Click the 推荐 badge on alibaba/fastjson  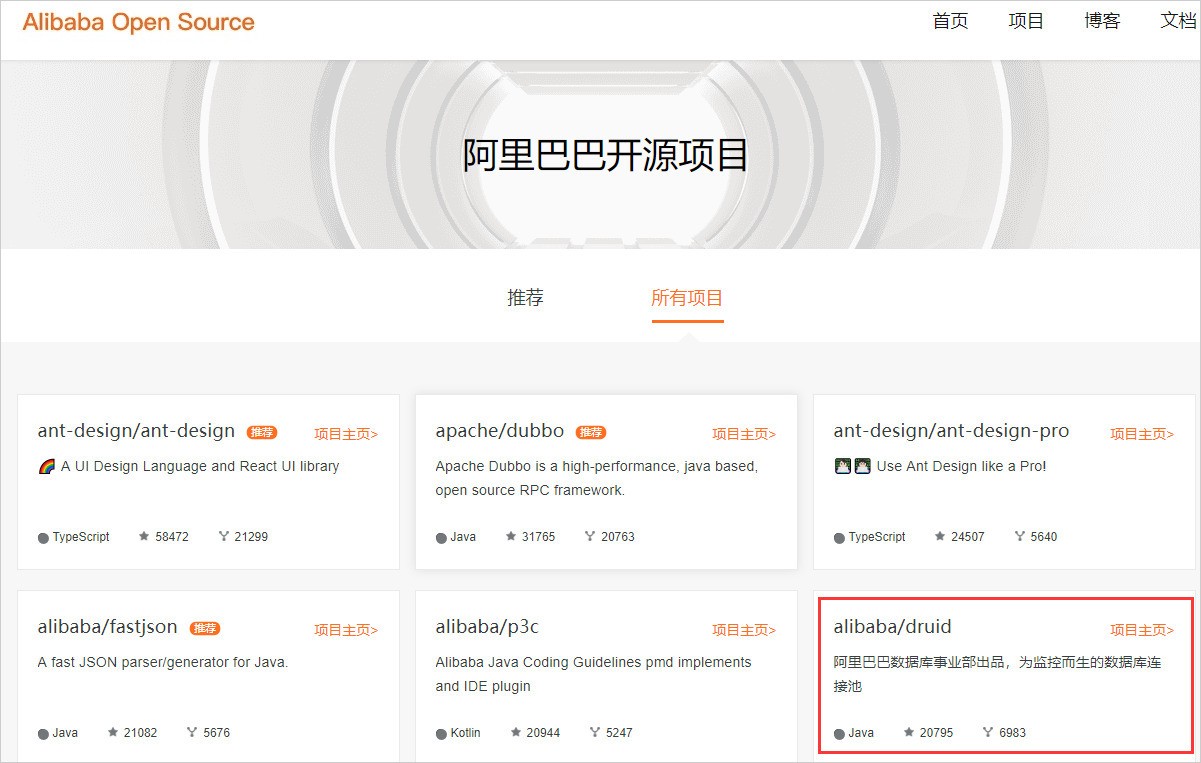coord(205,628)
